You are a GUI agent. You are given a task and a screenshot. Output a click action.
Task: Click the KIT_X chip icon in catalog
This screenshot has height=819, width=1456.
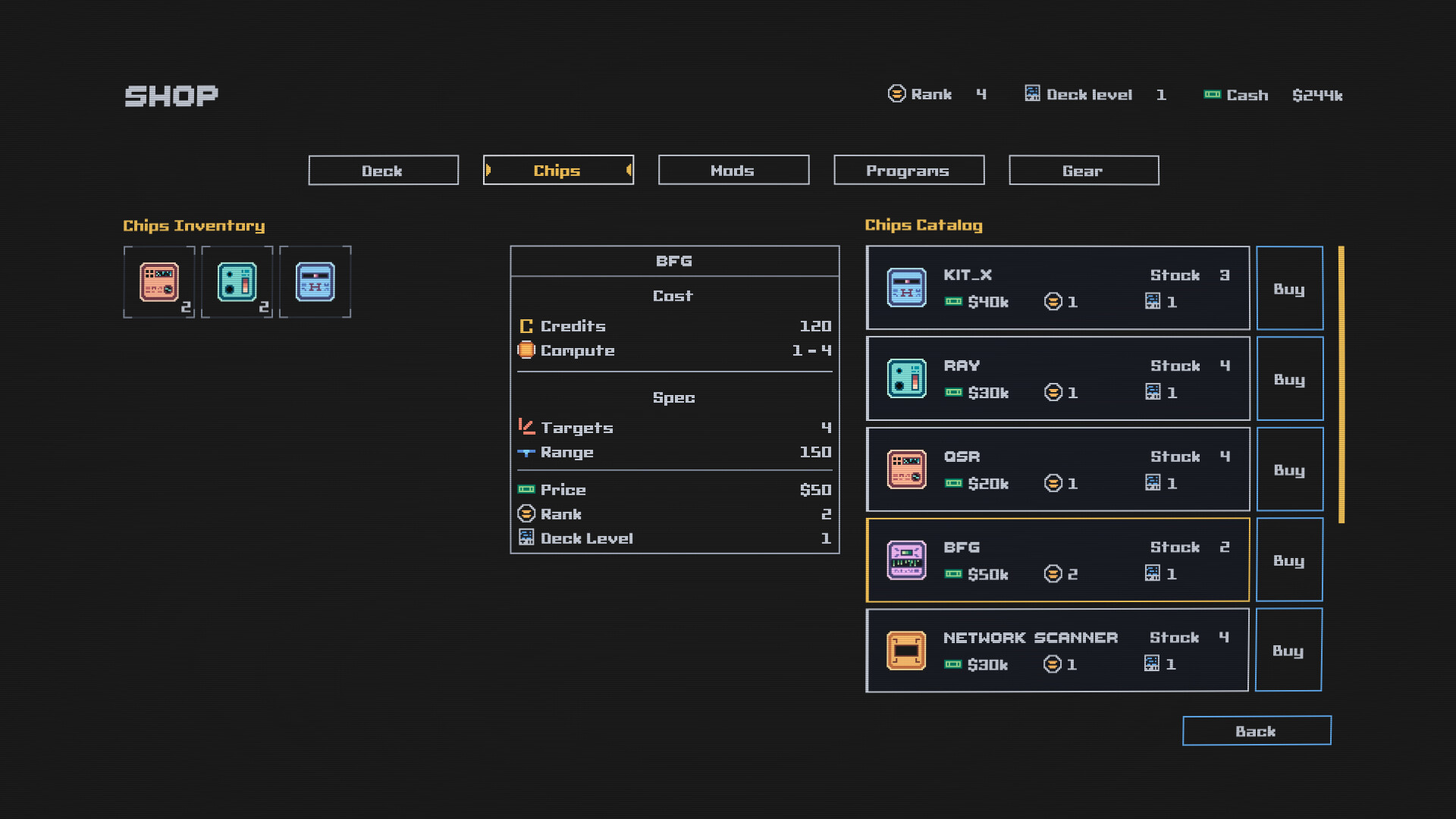907,288
